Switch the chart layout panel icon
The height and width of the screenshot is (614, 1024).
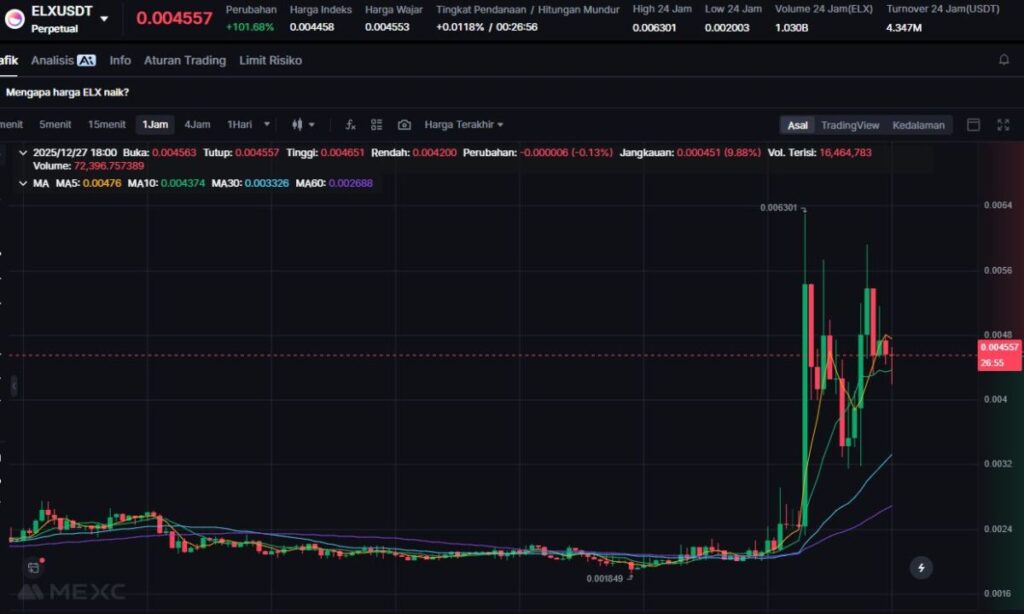coord(973,125)
